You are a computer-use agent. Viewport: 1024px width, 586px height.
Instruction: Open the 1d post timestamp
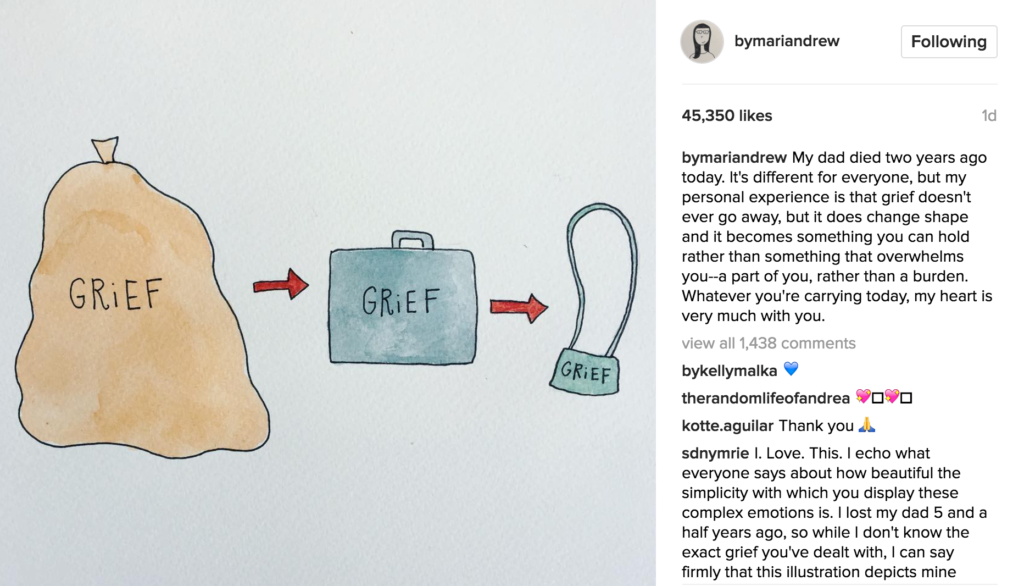tap(989, 116)
